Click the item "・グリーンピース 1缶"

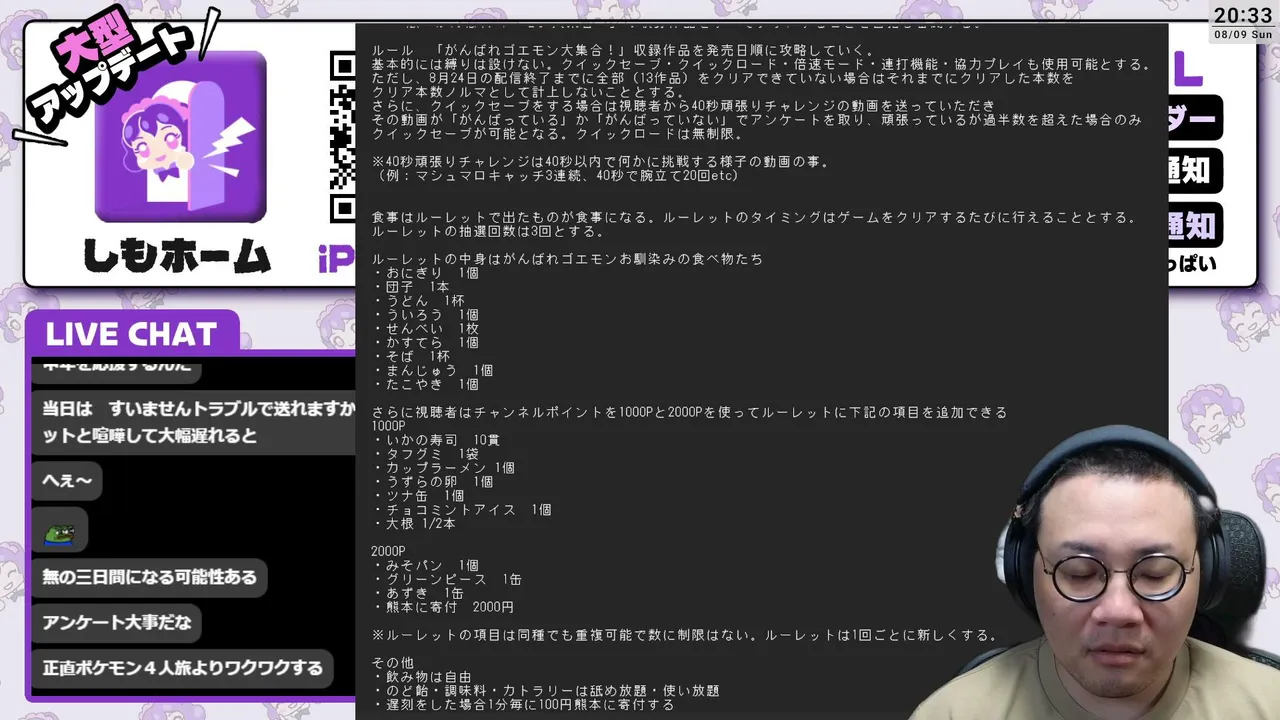[447, 580]
